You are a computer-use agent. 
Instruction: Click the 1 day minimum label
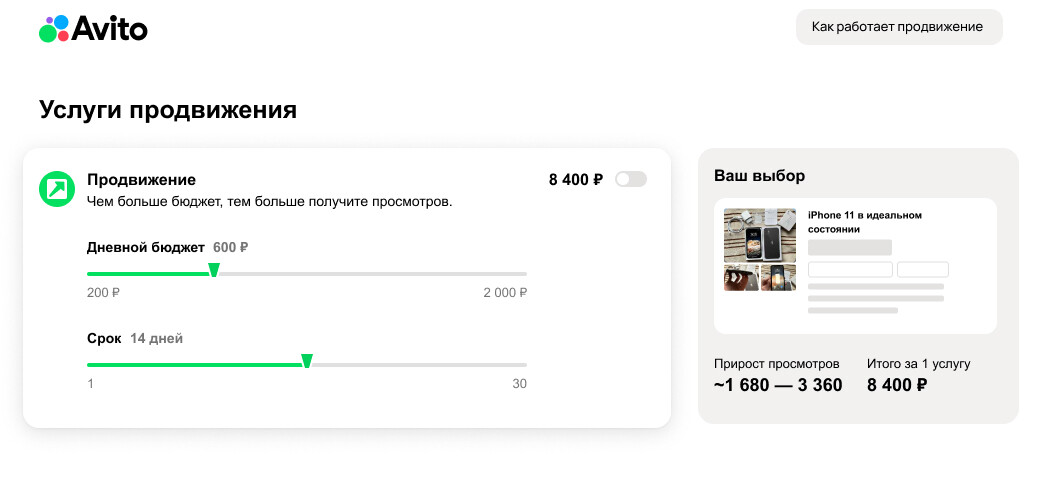coord(90,384)
